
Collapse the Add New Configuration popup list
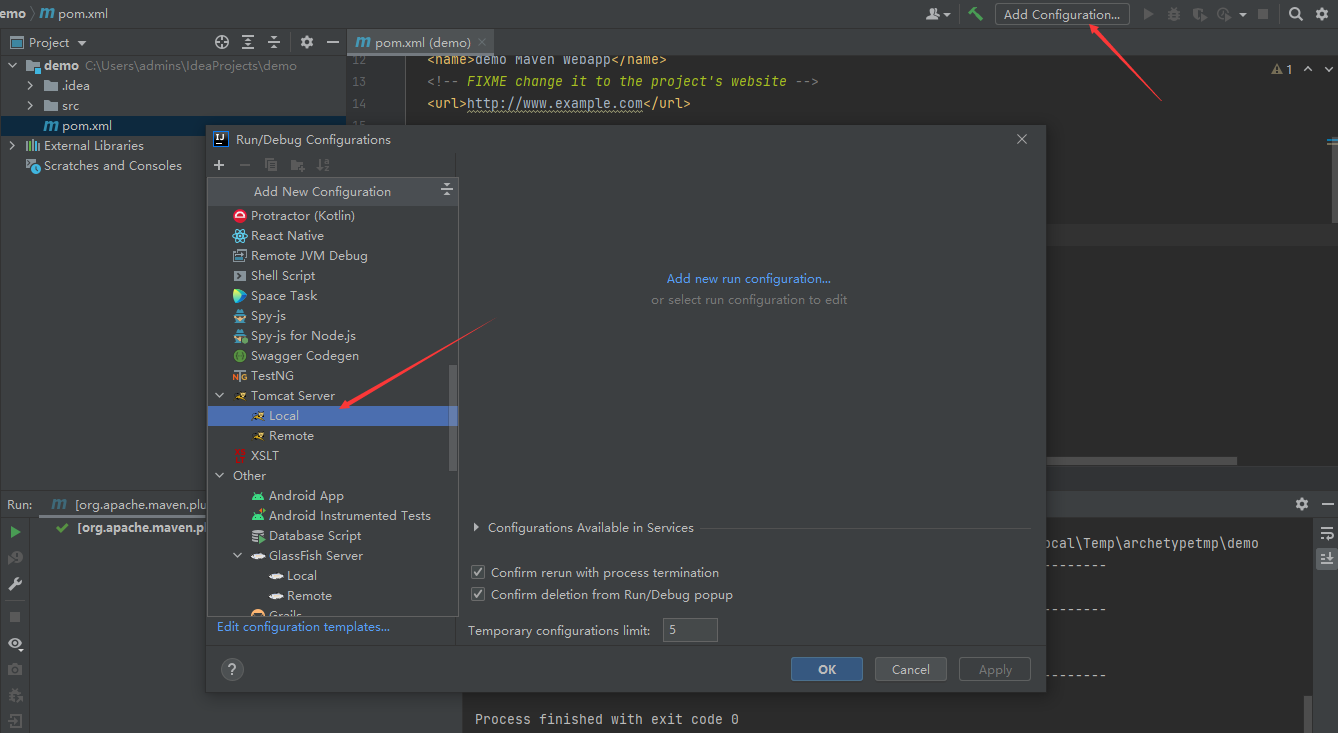447,190
